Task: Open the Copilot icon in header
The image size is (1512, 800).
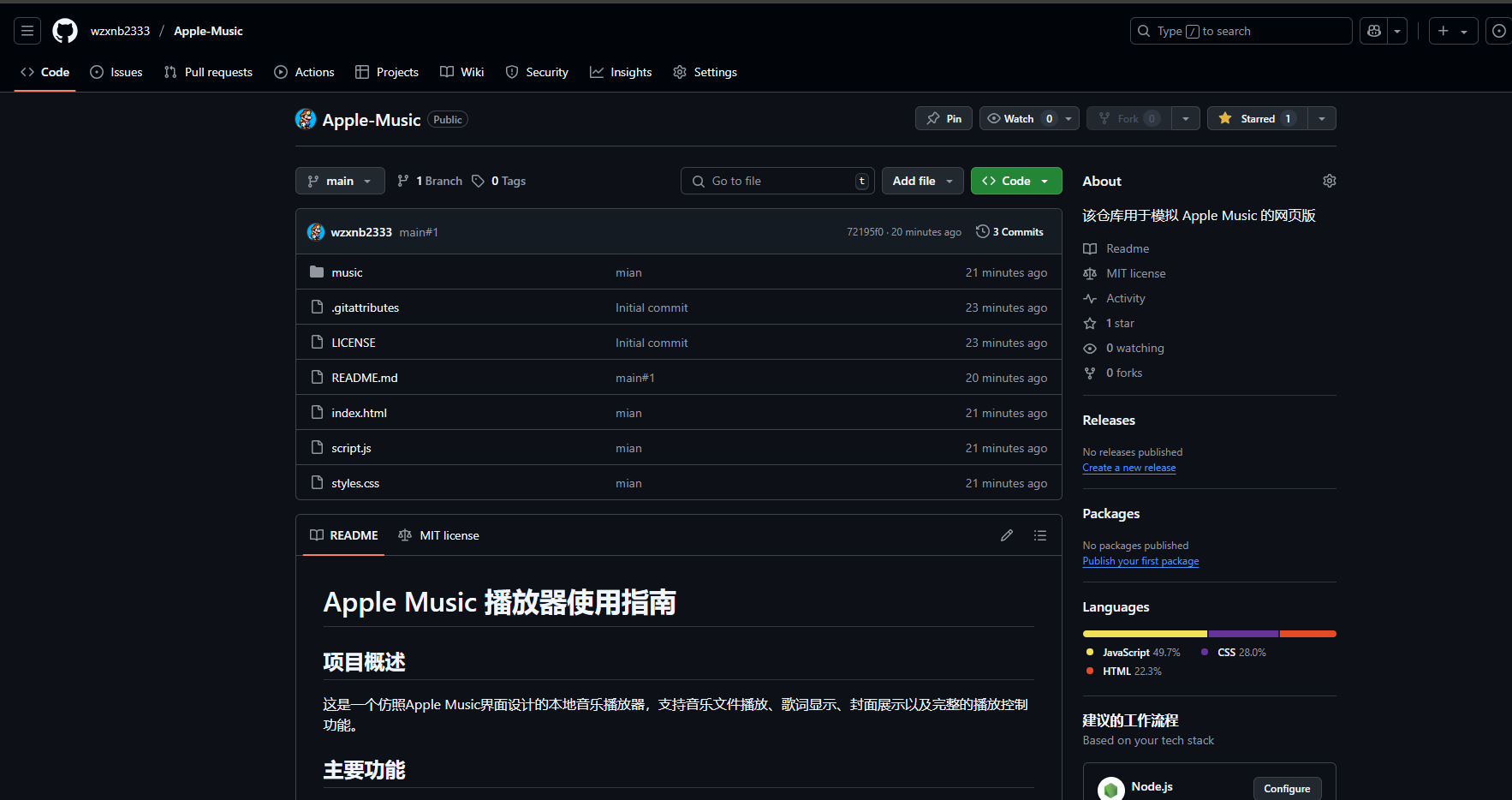Action: click(1374, 31)
